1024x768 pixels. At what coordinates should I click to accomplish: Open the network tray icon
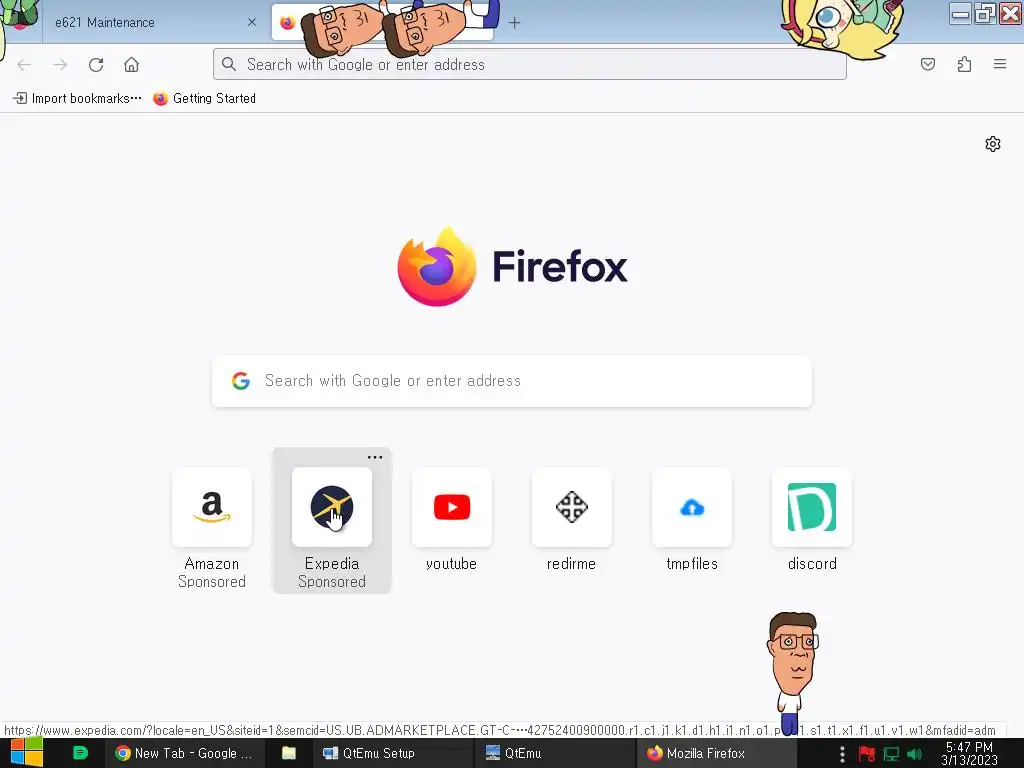pos(891,754)
